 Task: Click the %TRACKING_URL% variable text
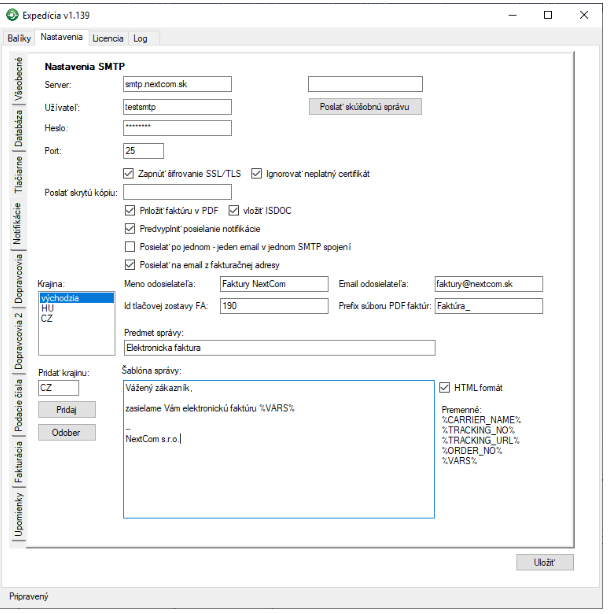[481, 440]
